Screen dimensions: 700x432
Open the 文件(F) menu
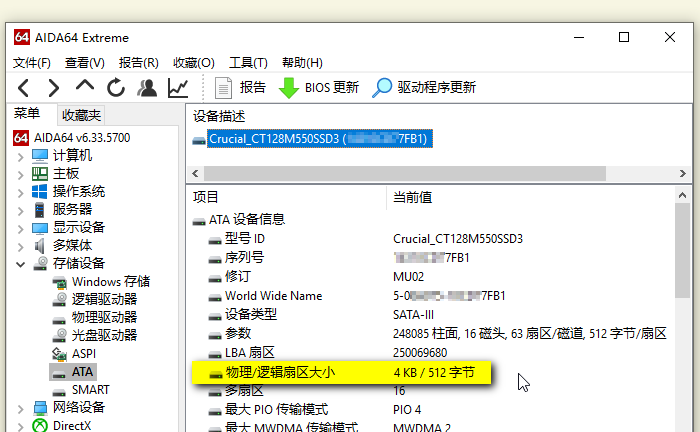click(x=32, y=62)
